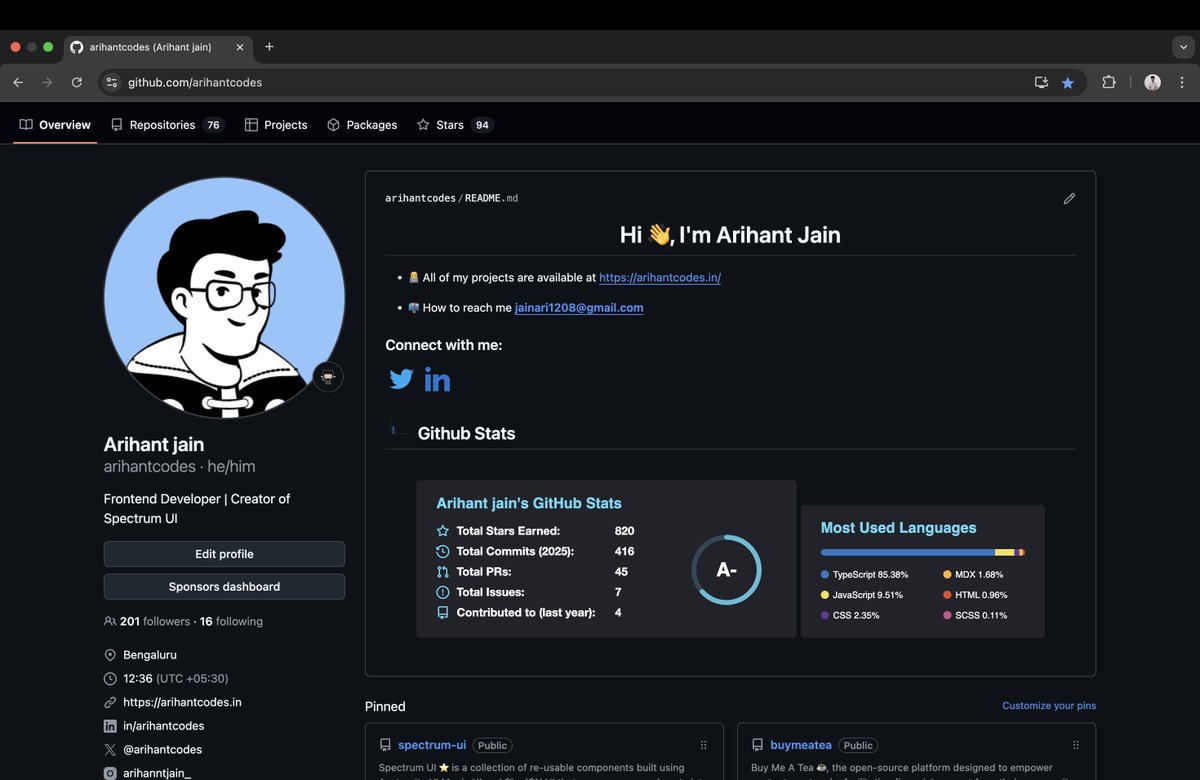This screenshot has width=1200, height=780.
Task: Click the pink SCSS color dot
Action: 947,615
